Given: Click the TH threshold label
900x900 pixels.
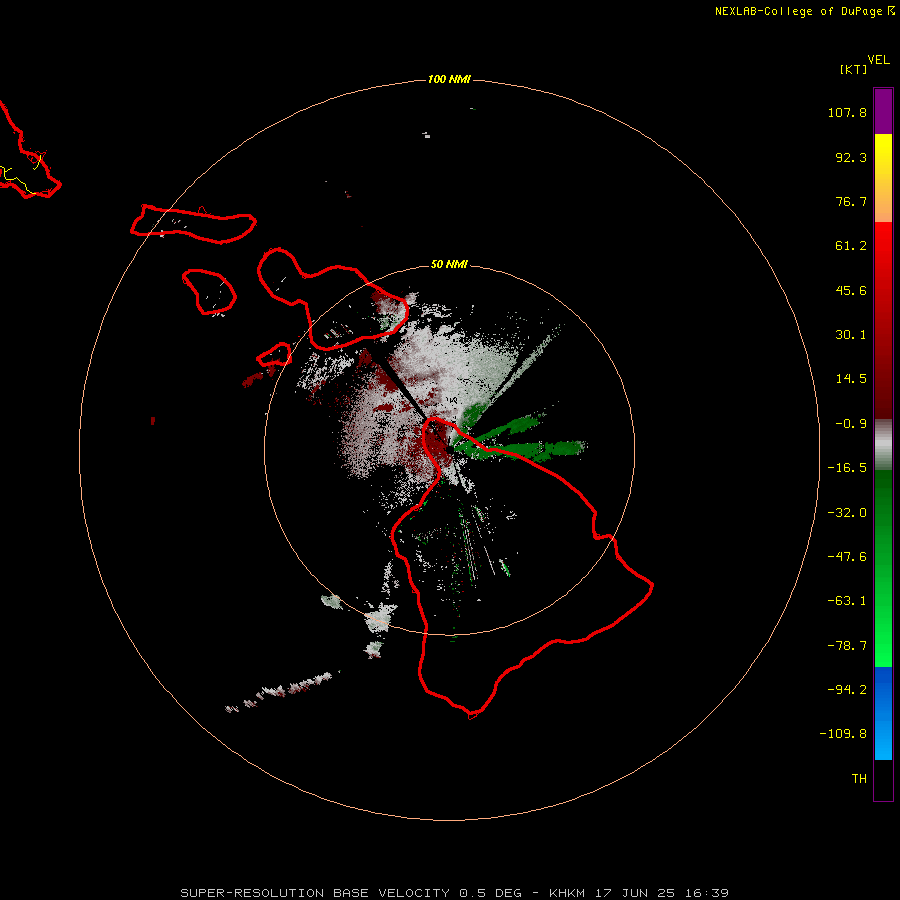Looking at the screenshot, I should pos(859,778).
